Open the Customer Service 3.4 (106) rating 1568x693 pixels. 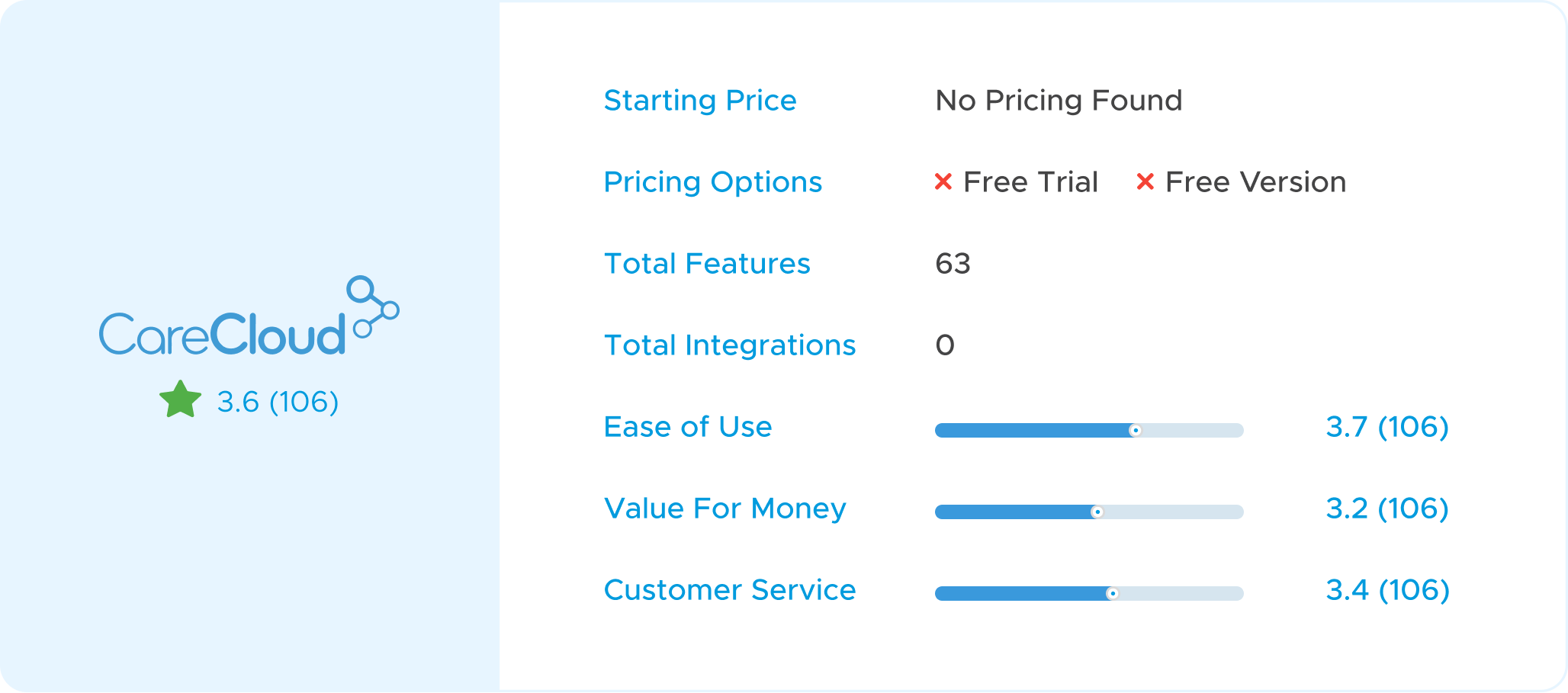point(1387,590)
